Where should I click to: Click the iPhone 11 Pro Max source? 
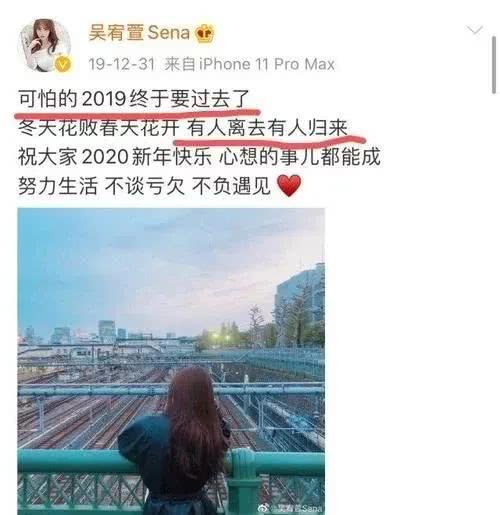click(x=267, y=64)
